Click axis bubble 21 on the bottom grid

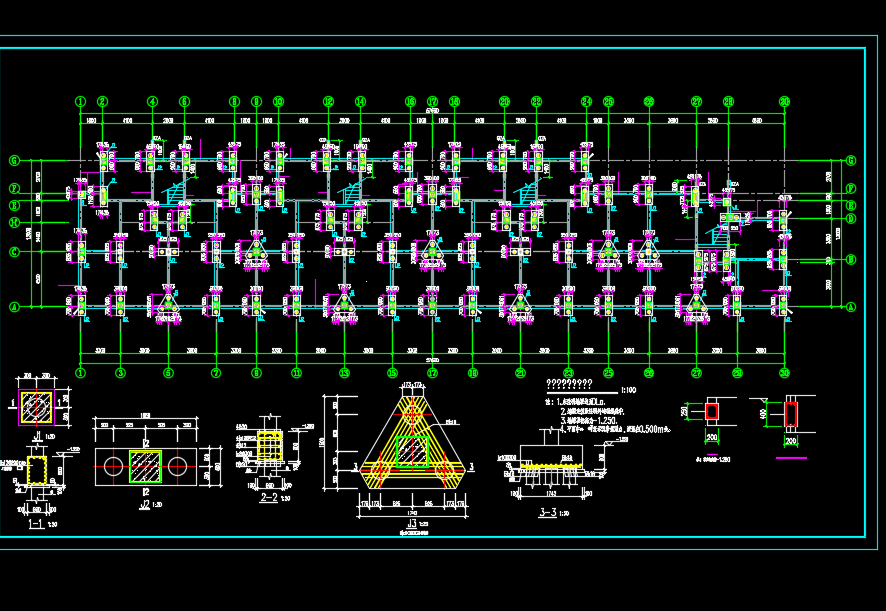520,373
